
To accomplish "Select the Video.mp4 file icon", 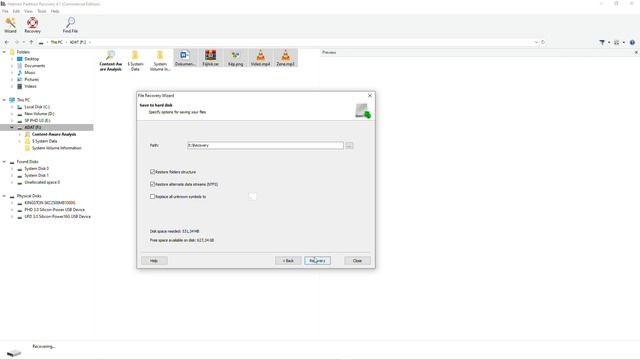I will [x=260, y=58].
